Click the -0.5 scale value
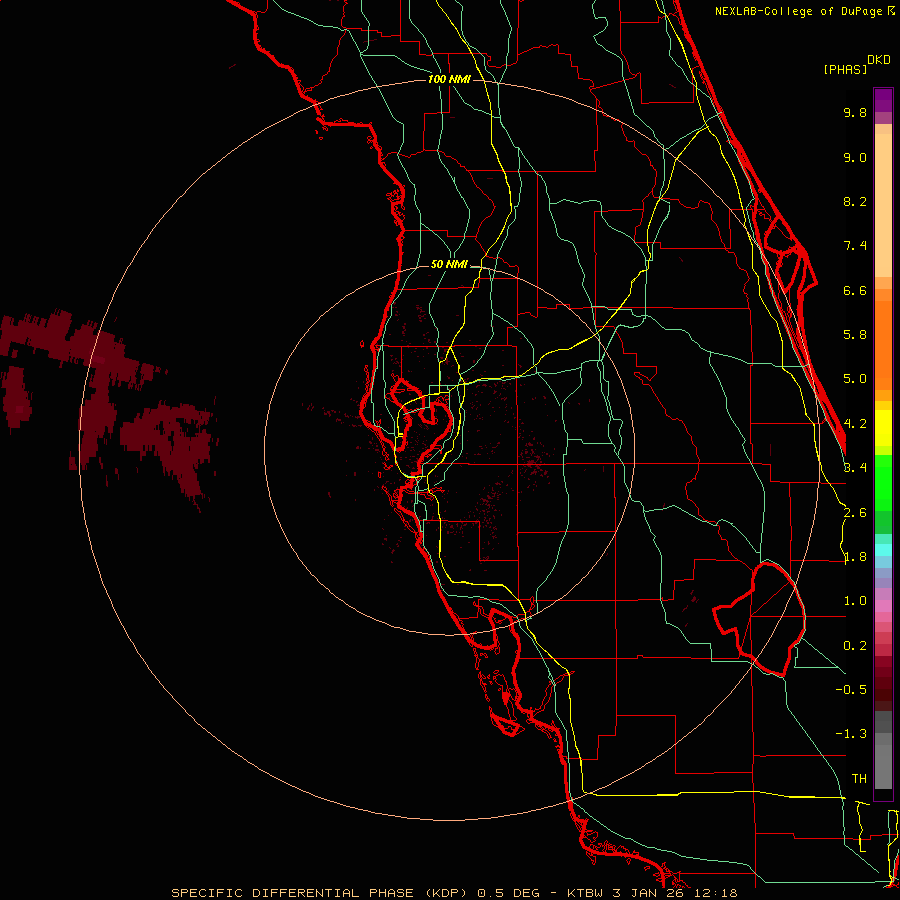This screenshot has width=900, height=900. pyautogui.click(x=851, y=690)
